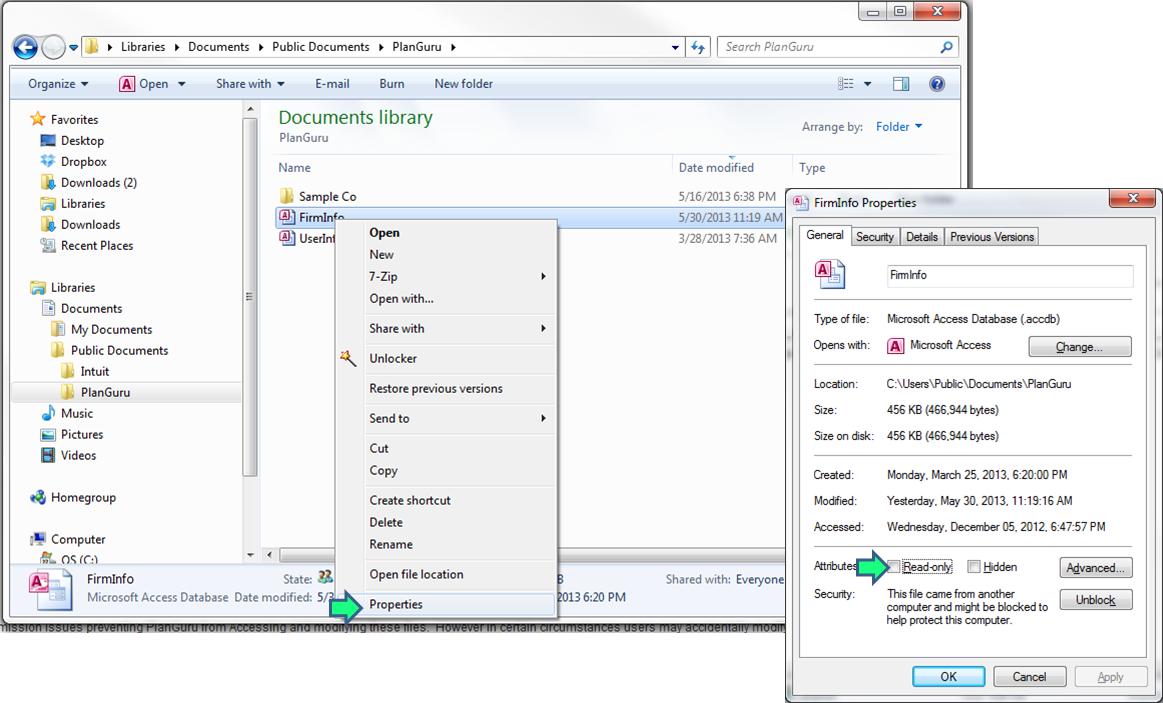Screen dimensions: 1163x703
Task: Click the Favorites star icon in navigation pane
Action: coord(36,119)
